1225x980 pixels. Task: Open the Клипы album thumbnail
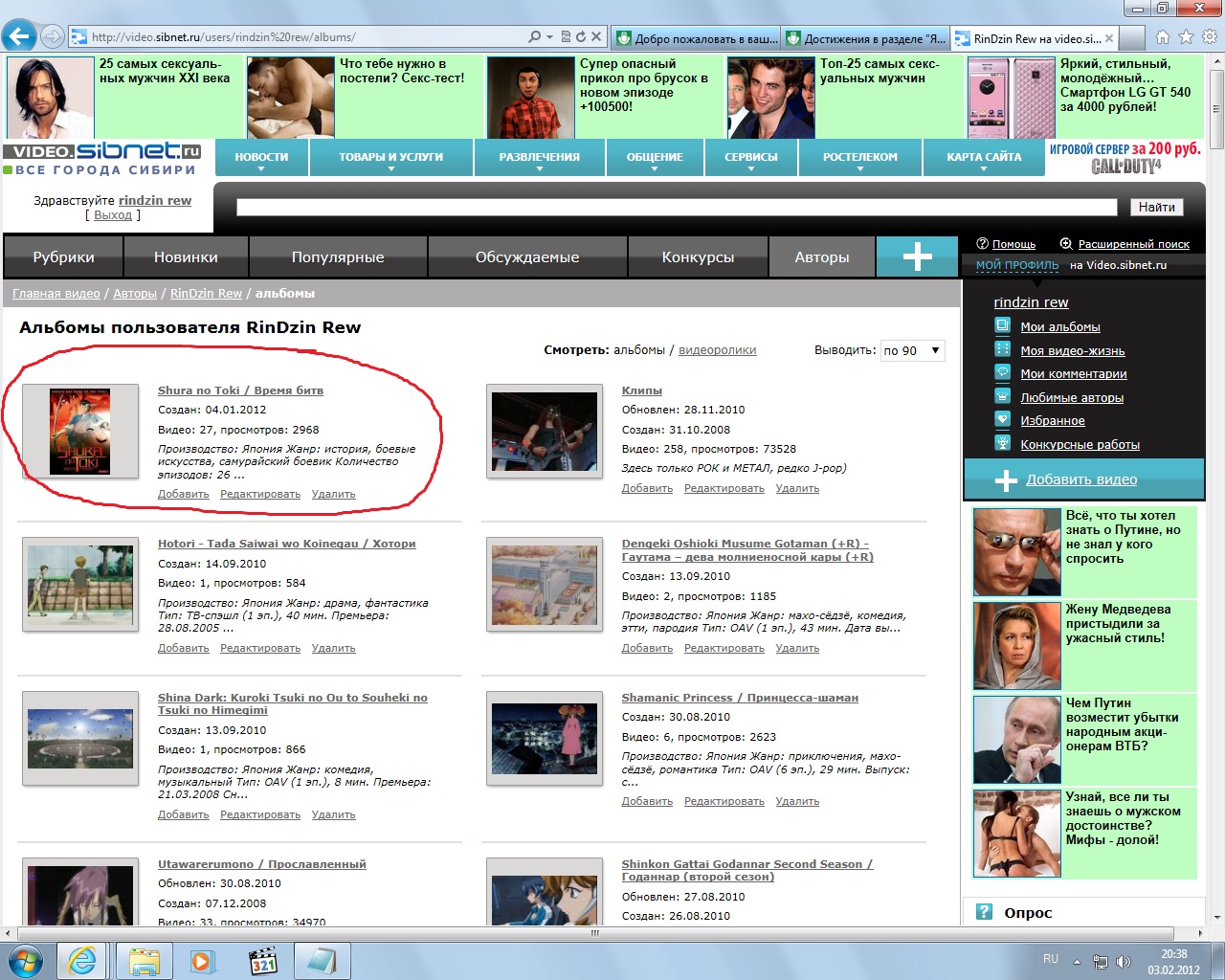coord(545,432)
